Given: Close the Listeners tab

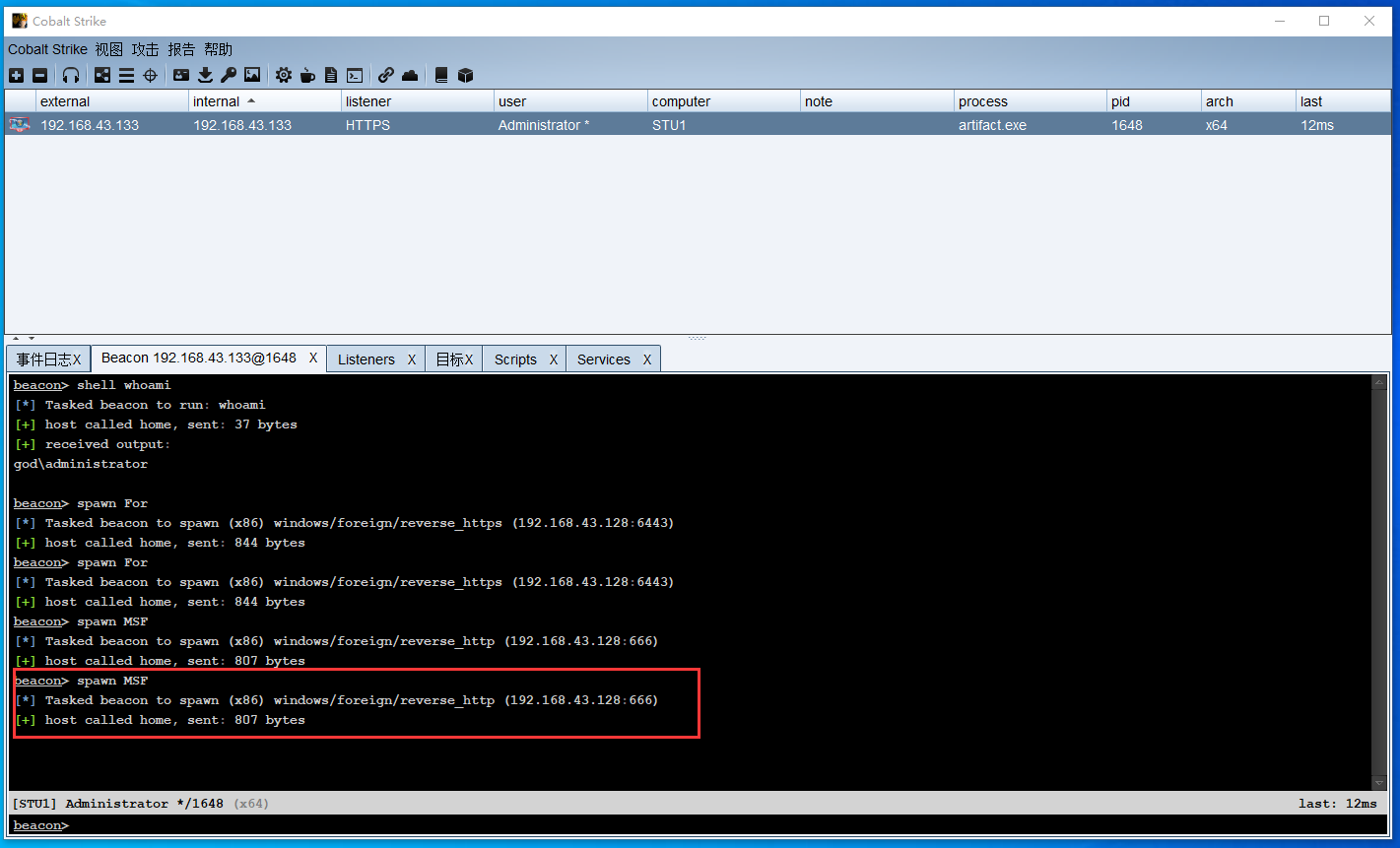Looking at the screenshot, I should [412, 359].
